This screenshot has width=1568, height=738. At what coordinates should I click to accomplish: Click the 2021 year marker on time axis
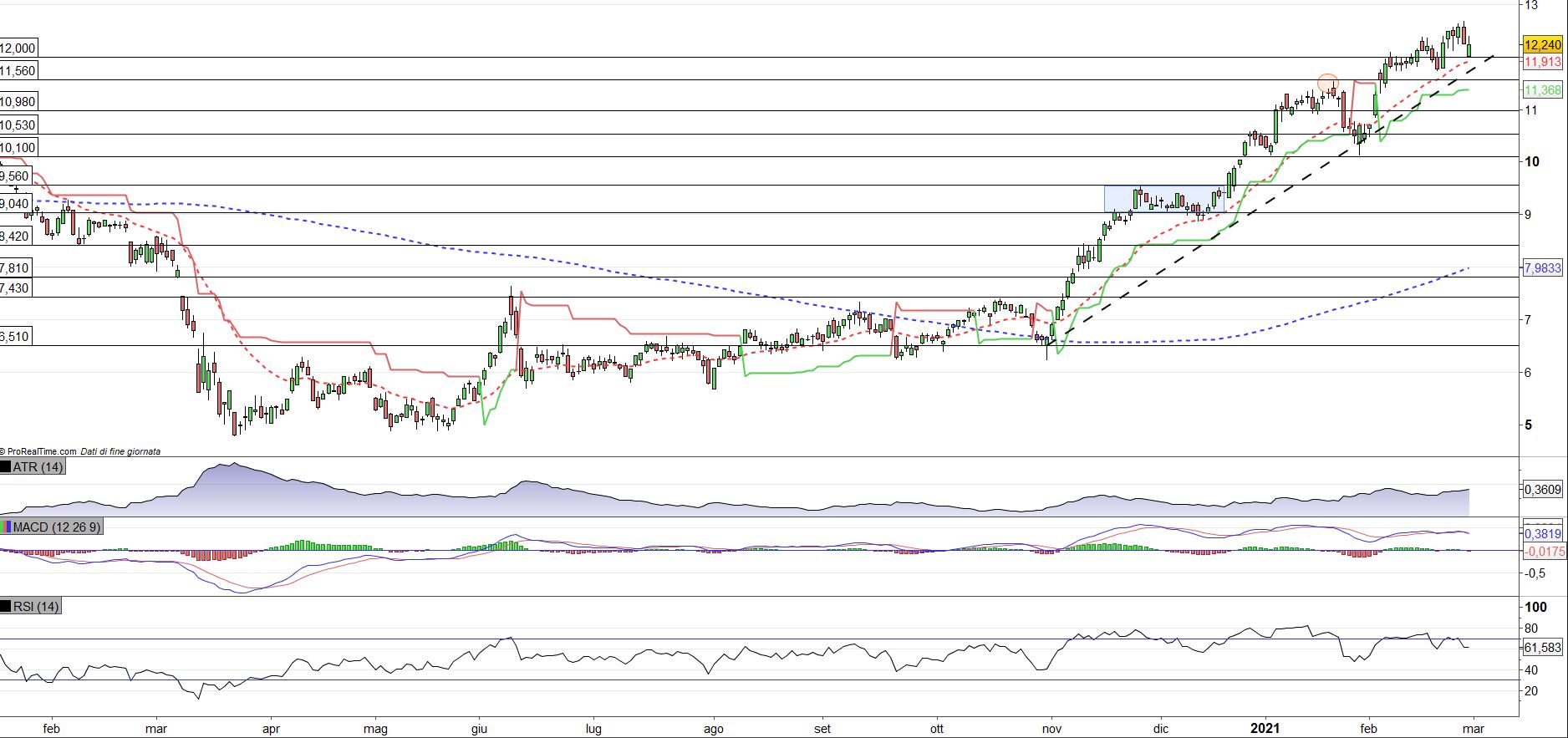coord(1264,729)
